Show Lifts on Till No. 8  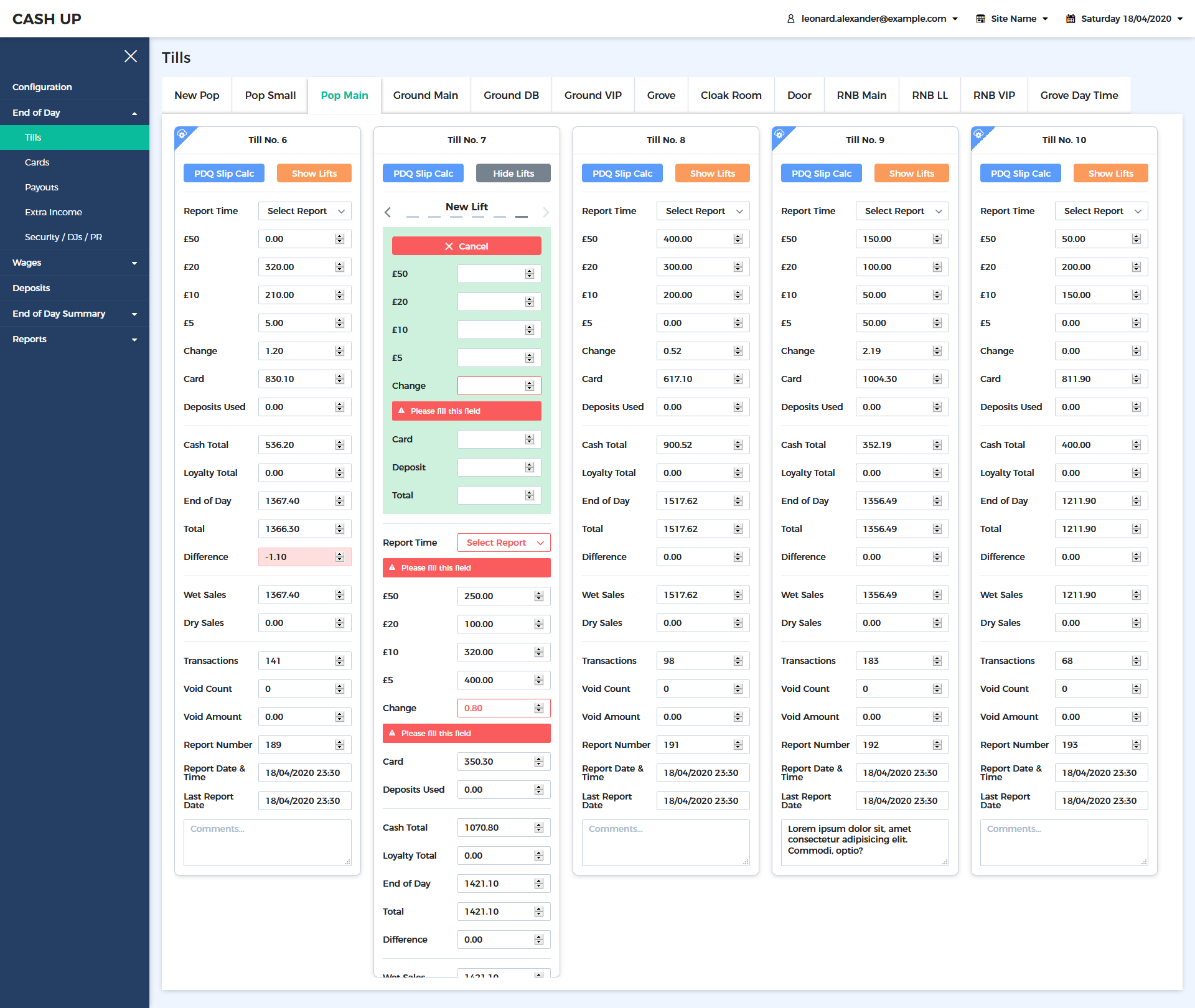[x=712, y=174]
